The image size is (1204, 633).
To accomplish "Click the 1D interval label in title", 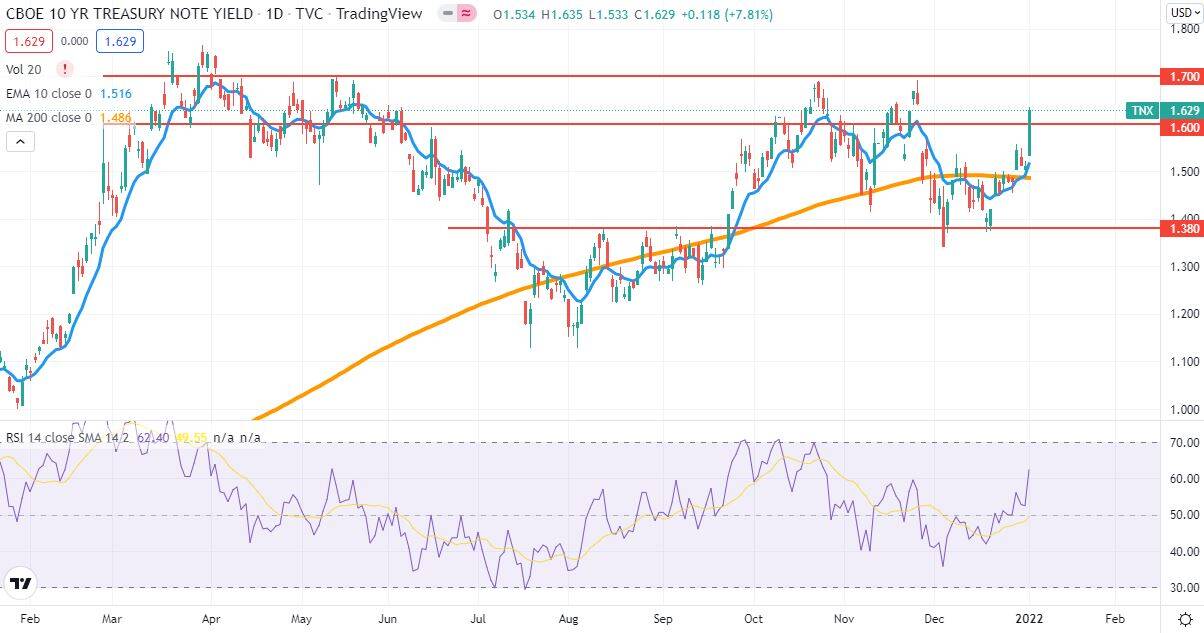I will [x=275, y=15].
